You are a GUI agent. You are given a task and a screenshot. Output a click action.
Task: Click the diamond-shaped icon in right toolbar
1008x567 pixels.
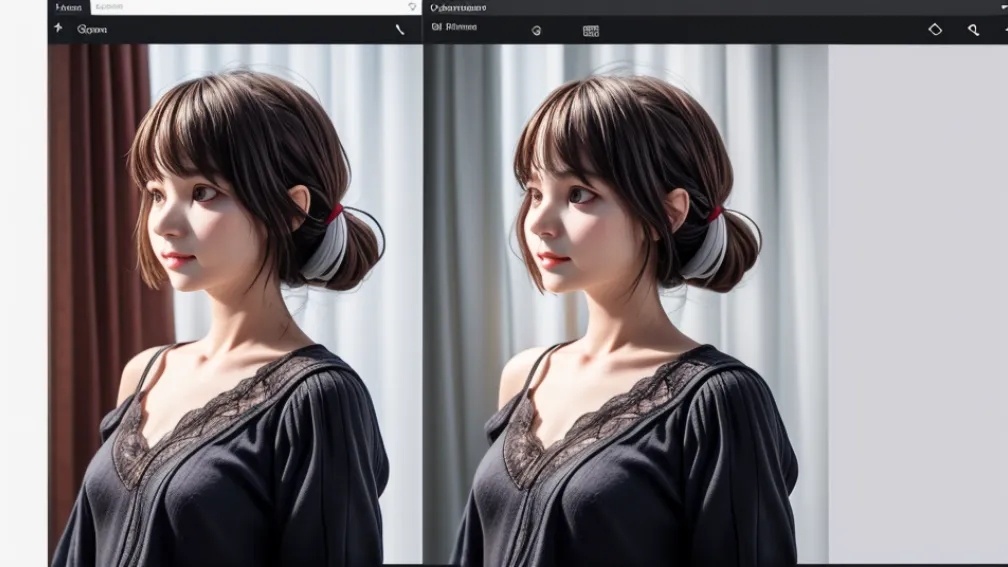(935, 30)
